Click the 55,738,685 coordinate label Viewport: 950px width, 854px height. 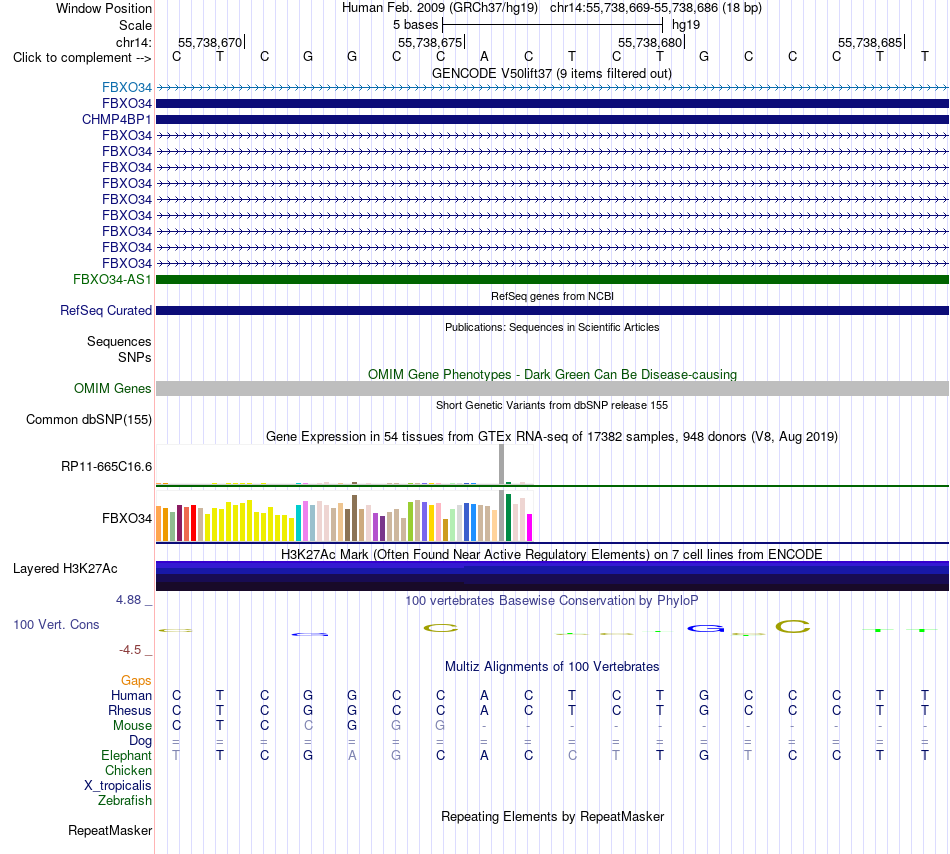pos(869,42)
